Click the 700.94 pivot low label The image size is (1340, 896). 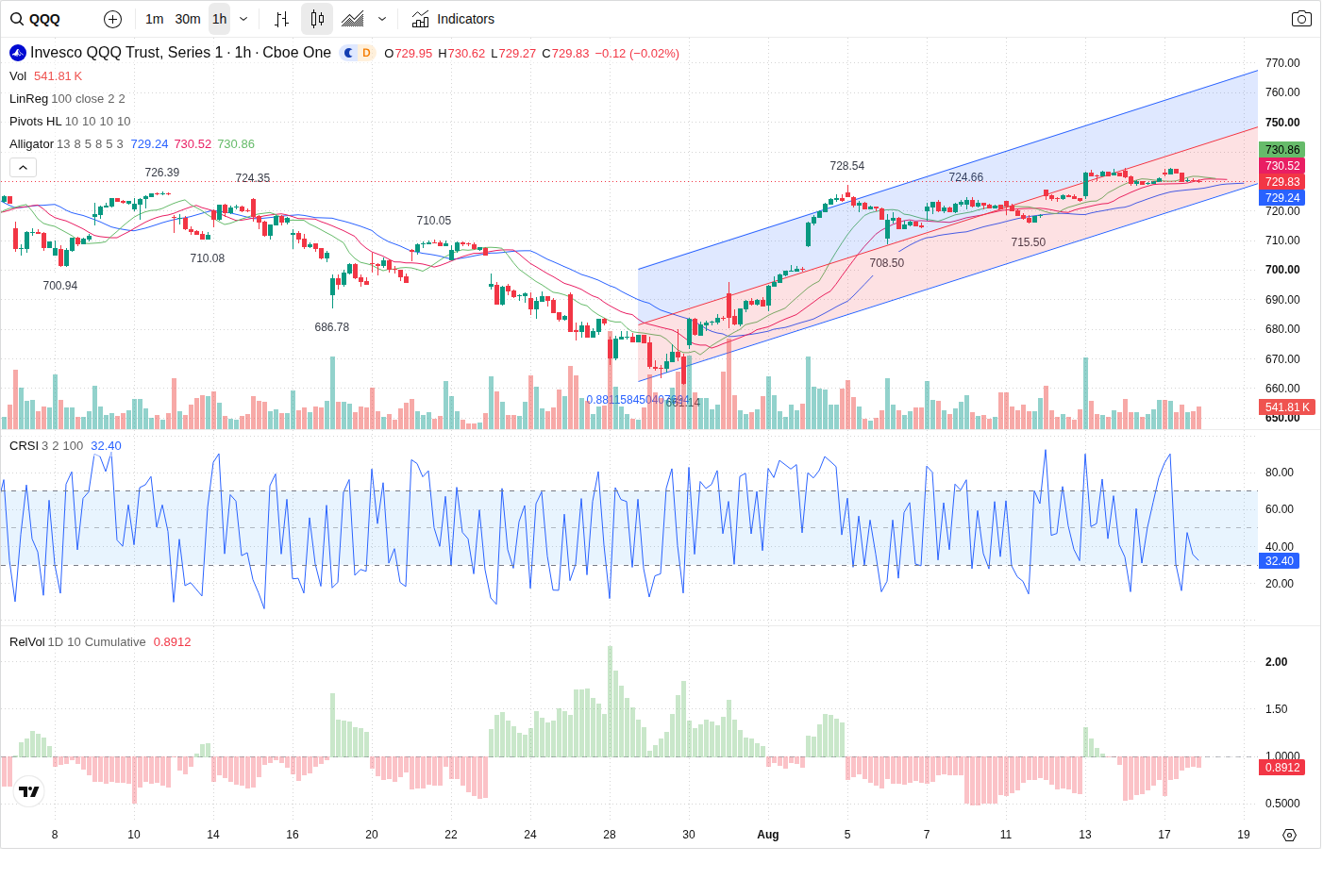click(60, 286)
